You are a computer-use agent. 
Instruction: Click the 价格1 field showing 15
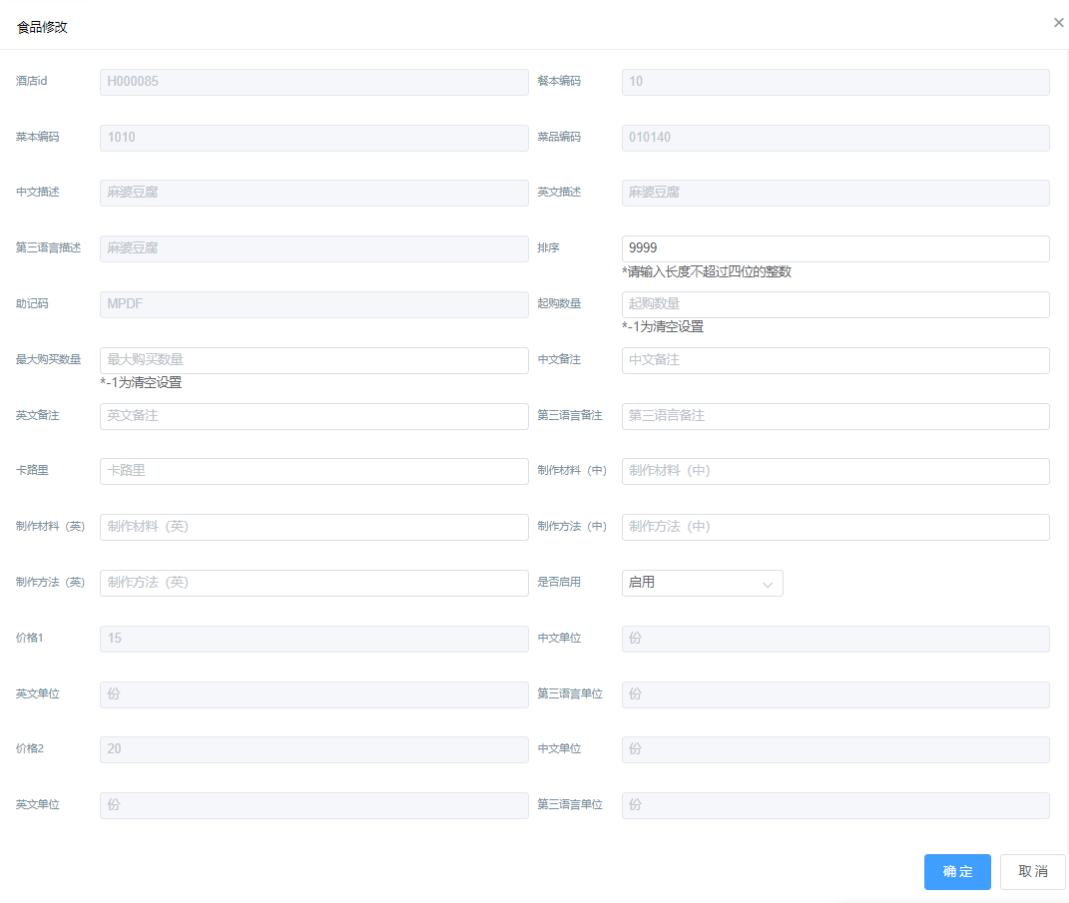click(314, 638)
